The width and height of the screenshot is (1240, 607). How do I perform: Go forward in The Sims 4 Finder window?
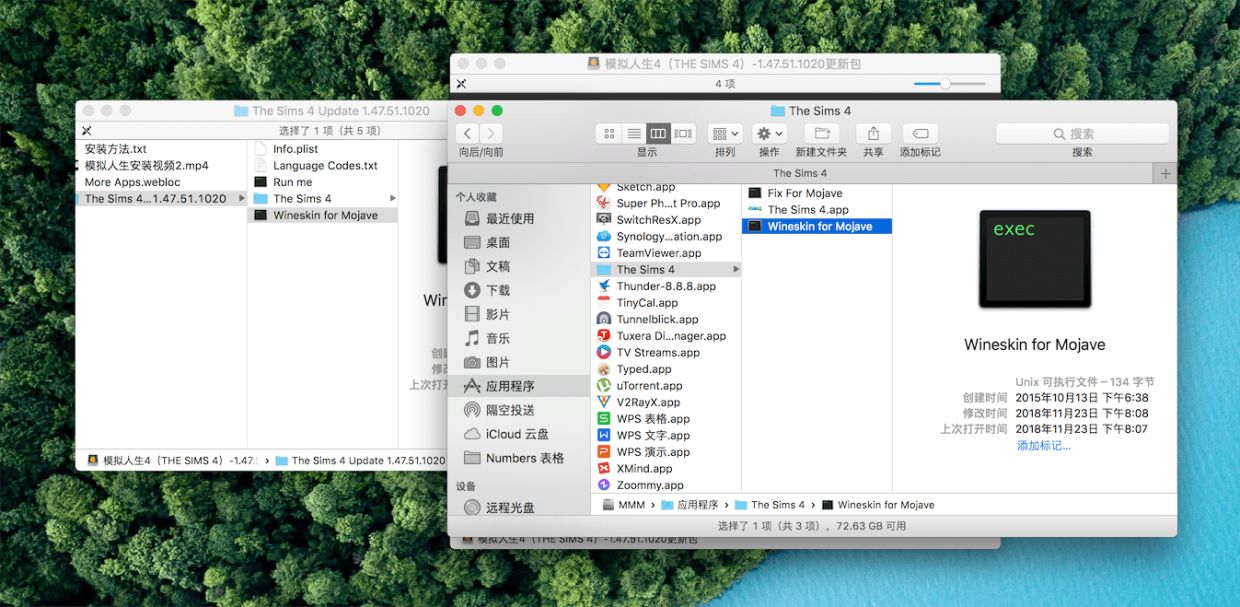click(491, 133)
